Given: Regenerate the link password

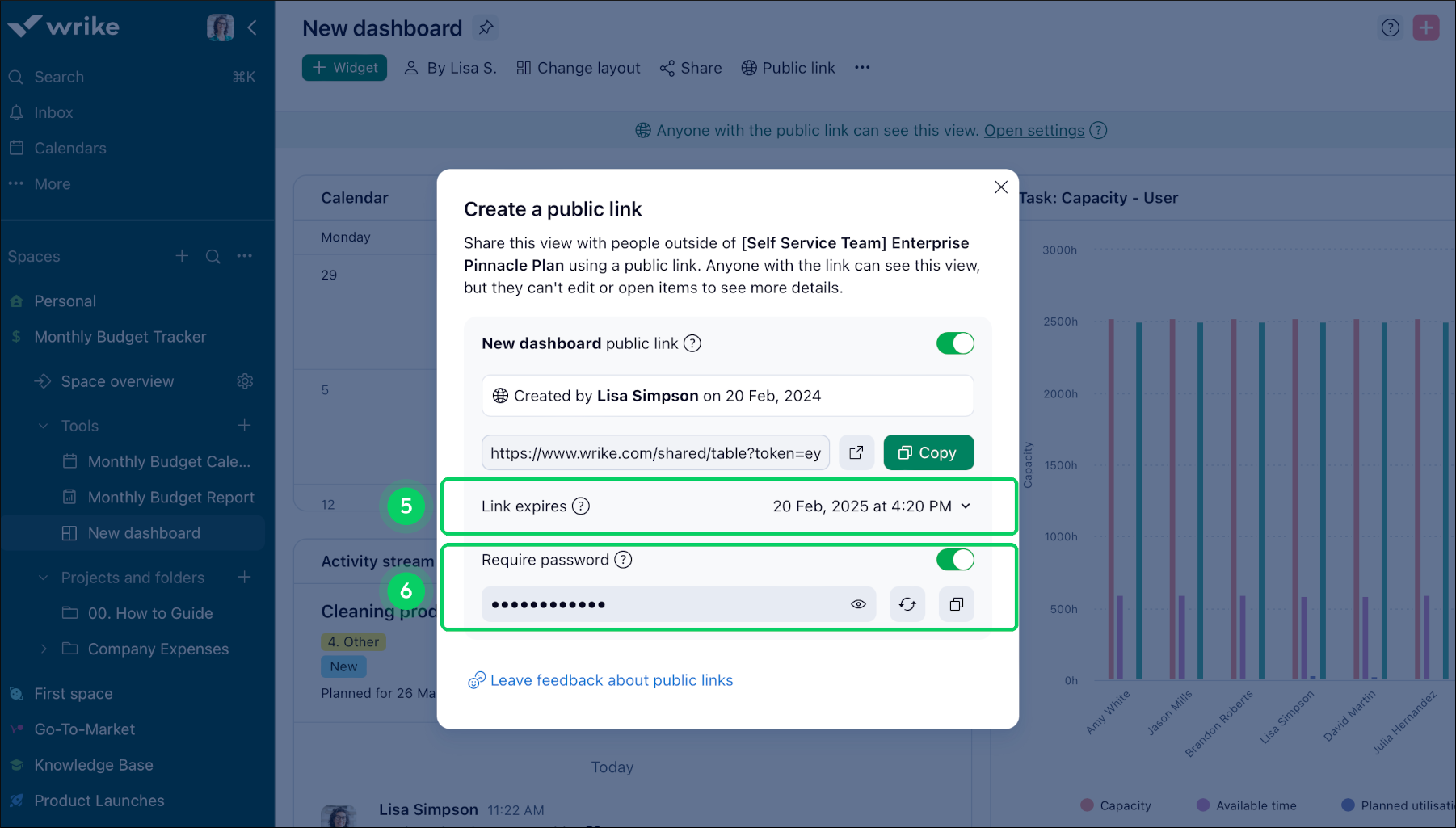Looking at the screenshot, I should [x=907, y=603].
